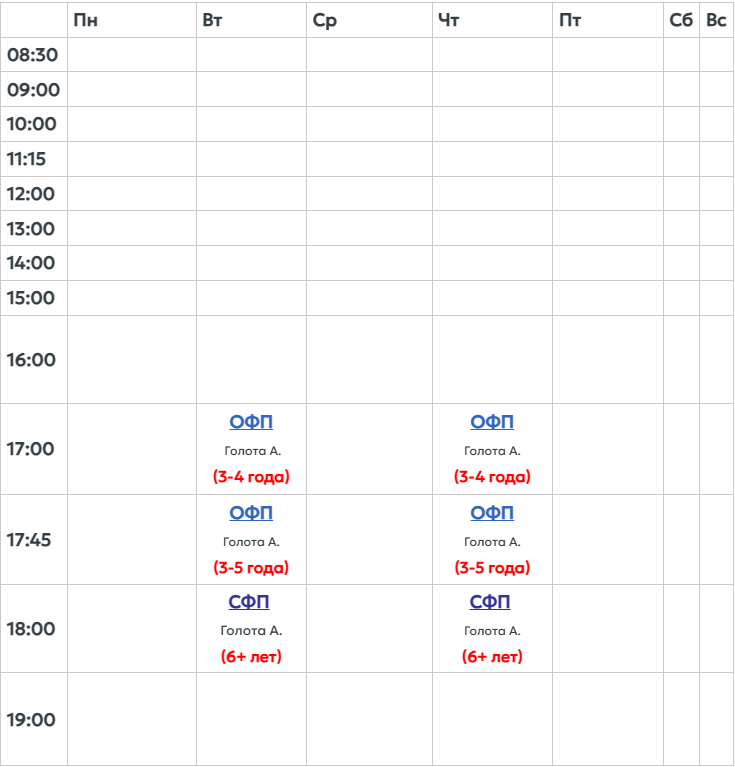Open Thursday 17:45 ОФП class link

pyautogui.click(x=492, y=513)
